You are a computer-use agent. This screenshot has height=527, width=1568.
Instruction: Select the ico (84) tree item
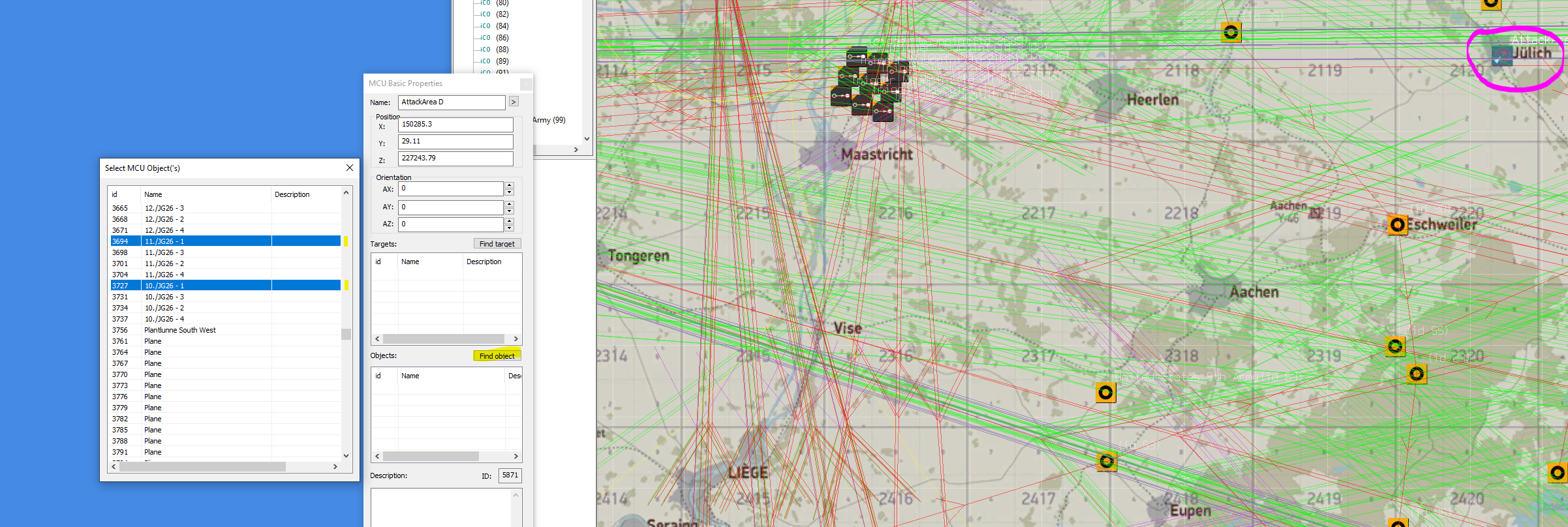click(x=495, y=26)
